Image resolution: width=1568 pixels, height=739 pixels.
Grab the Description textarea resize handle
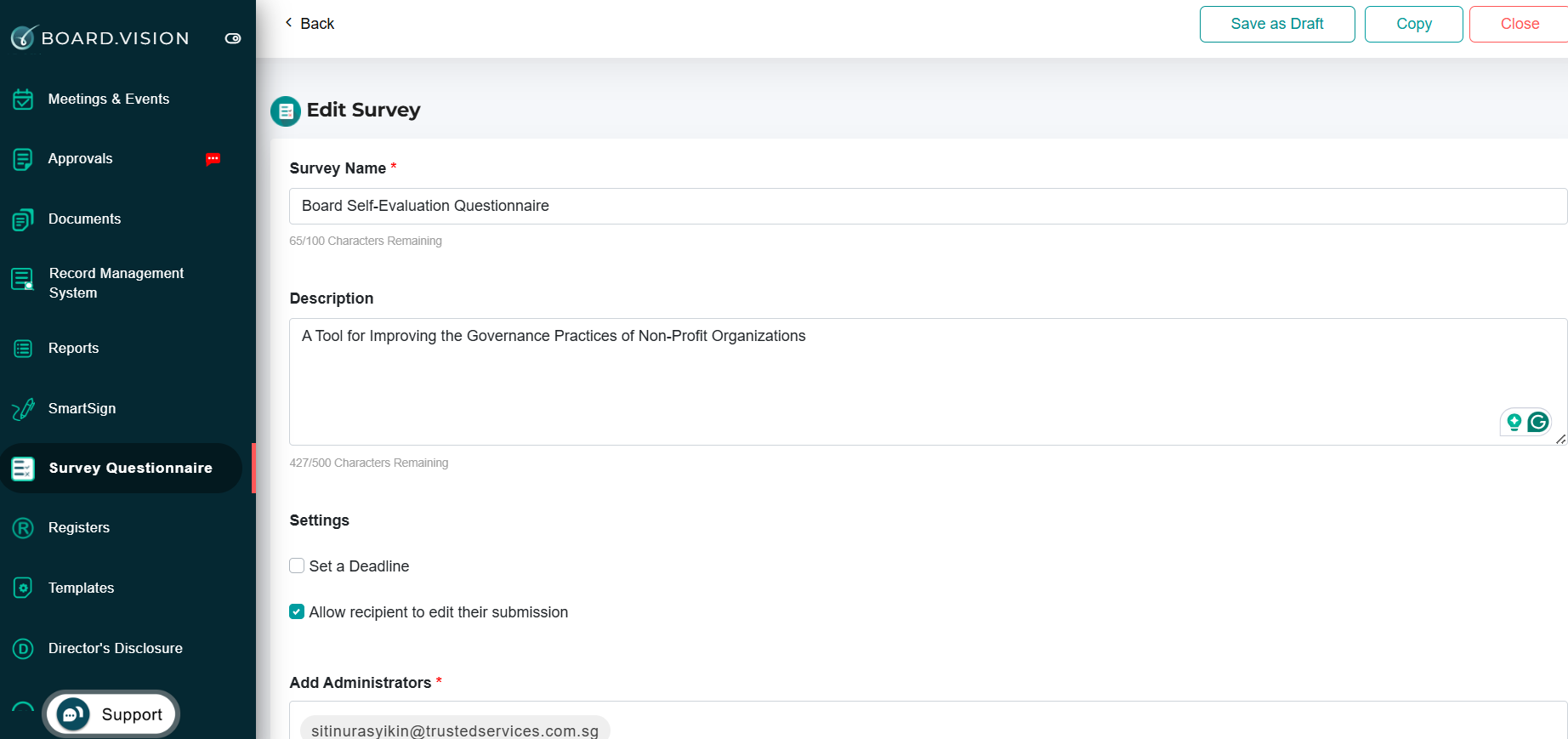pos(1560,439)
